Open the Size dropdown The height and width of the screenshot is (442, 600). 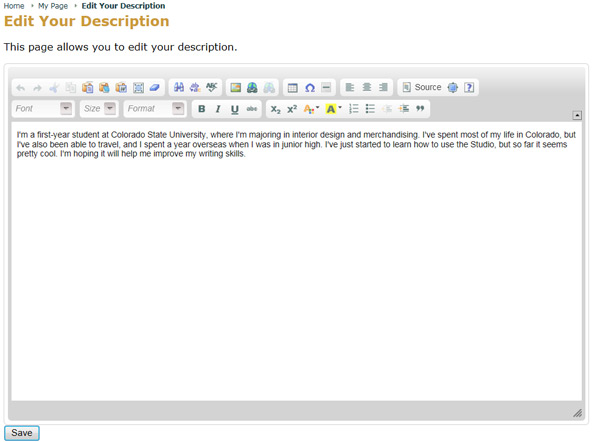click(x=99, y=109)
